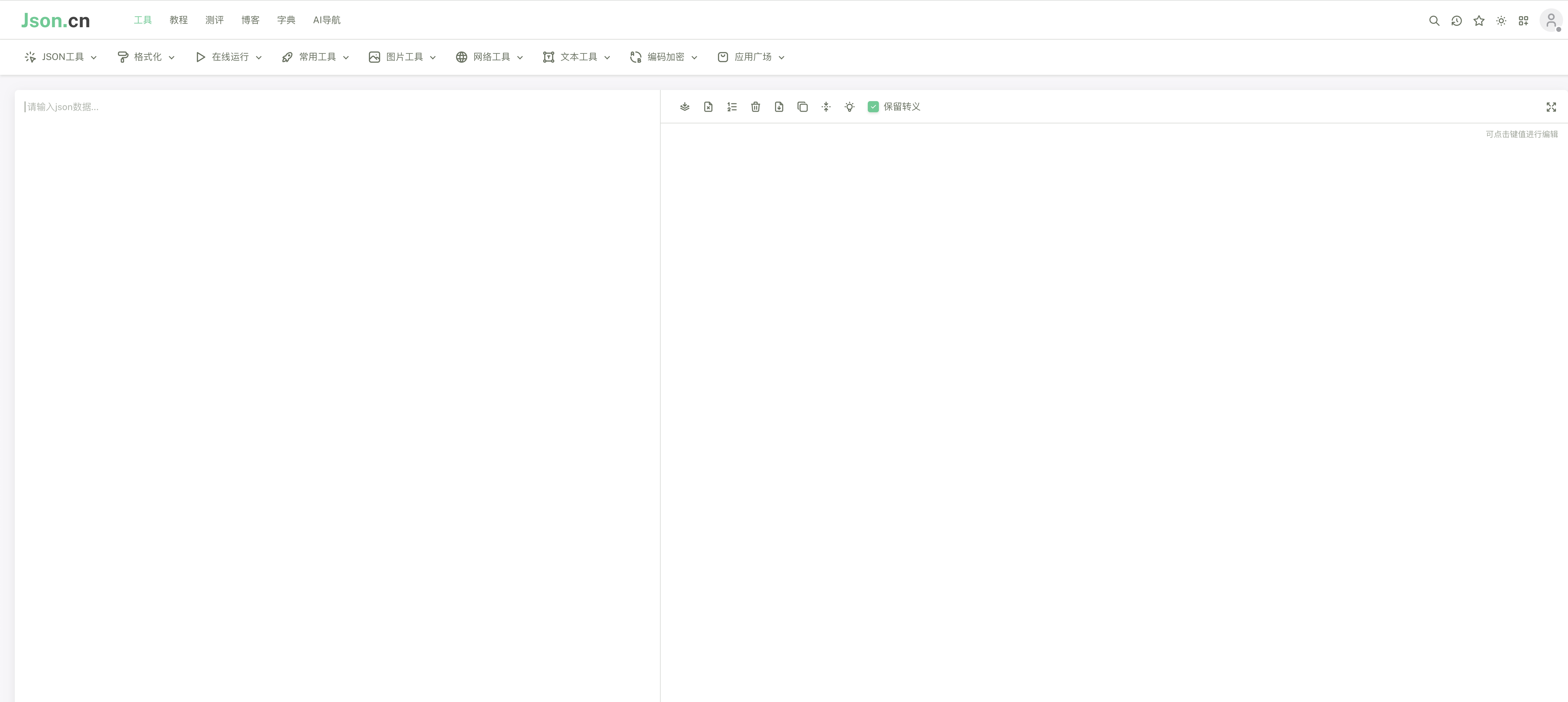1568x702 pixels.
Task: Uncheck the 保留转义 checkbox
Action: (873, 107)
